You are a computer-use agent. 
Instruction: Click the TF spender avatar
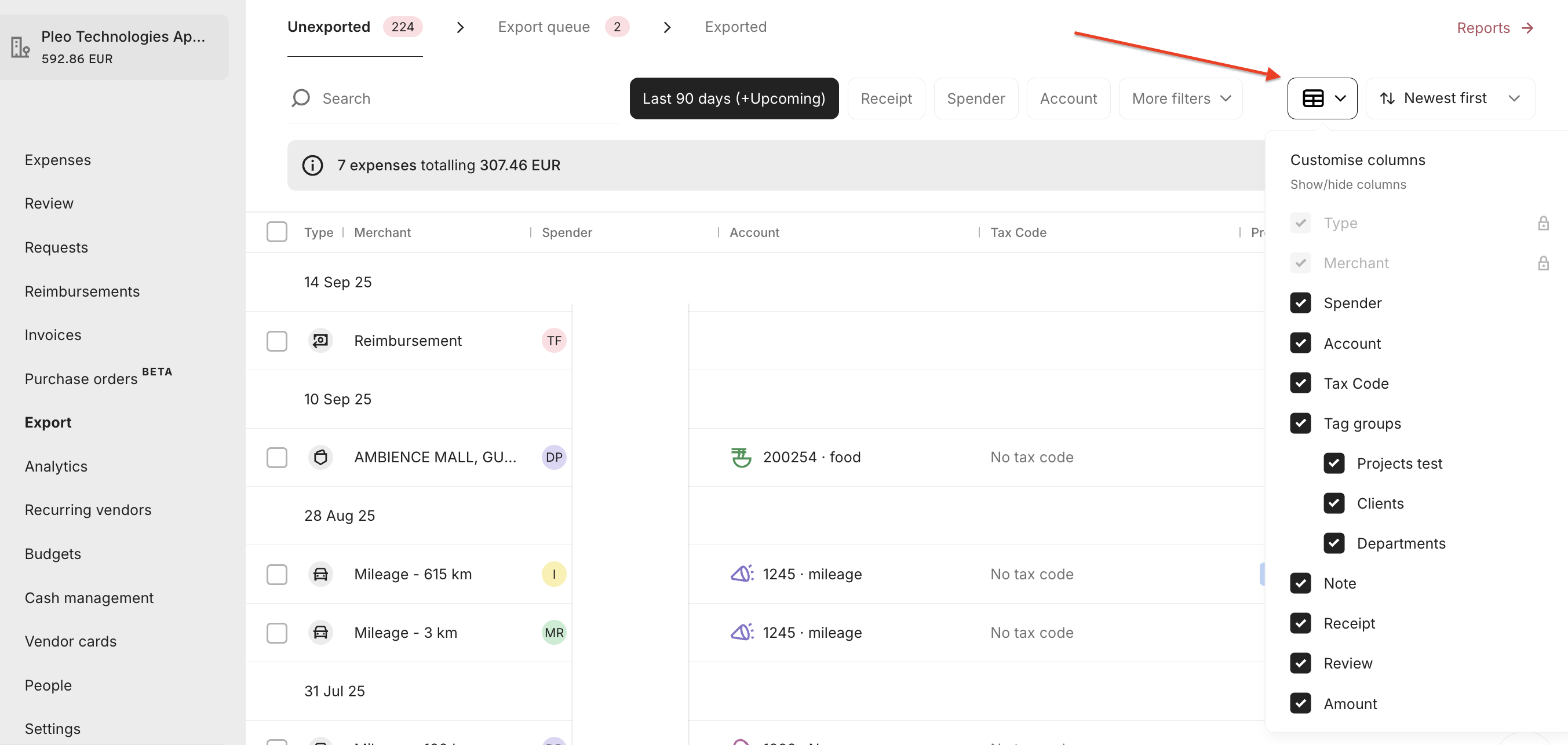tap(553, 341)
